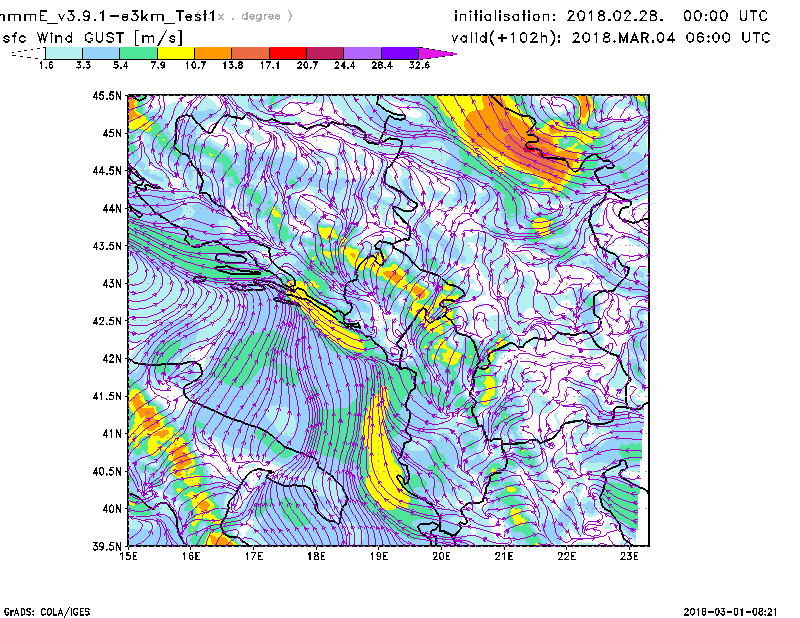Click the '23E' longitude label
This screenshot has height=618, width=800.
629,556
